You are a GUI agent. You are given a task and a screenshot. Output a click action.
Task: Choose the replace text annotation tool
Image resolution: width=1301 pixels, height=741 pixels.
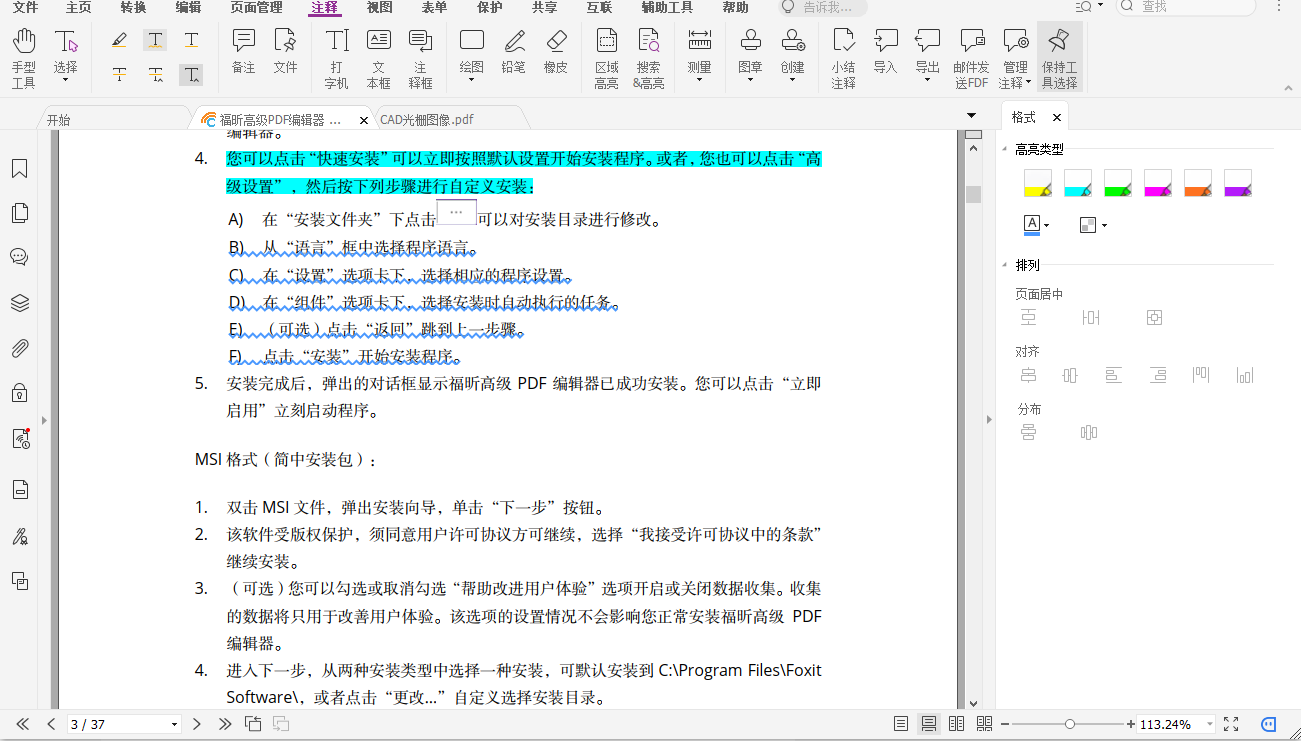[x=155, y=75]
